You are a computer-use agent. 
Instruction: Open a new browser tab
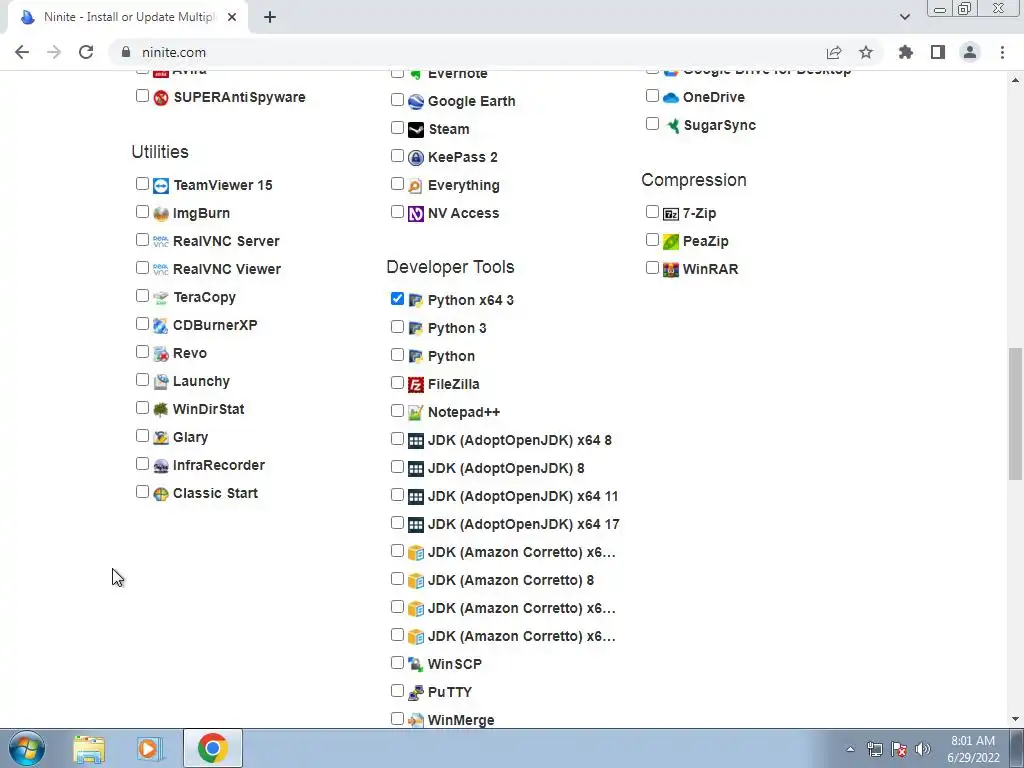pyautogui.click(x=270, y=17)
